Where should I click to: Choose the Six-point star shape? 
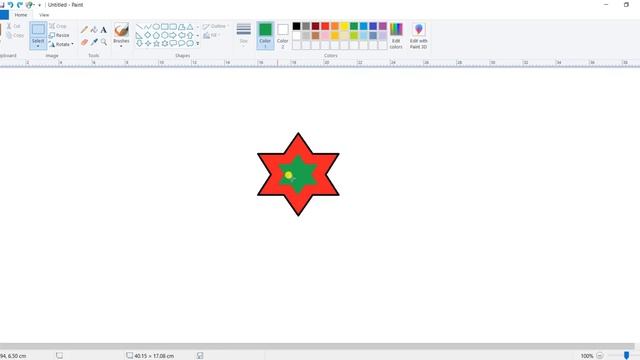tap(164, 43)
